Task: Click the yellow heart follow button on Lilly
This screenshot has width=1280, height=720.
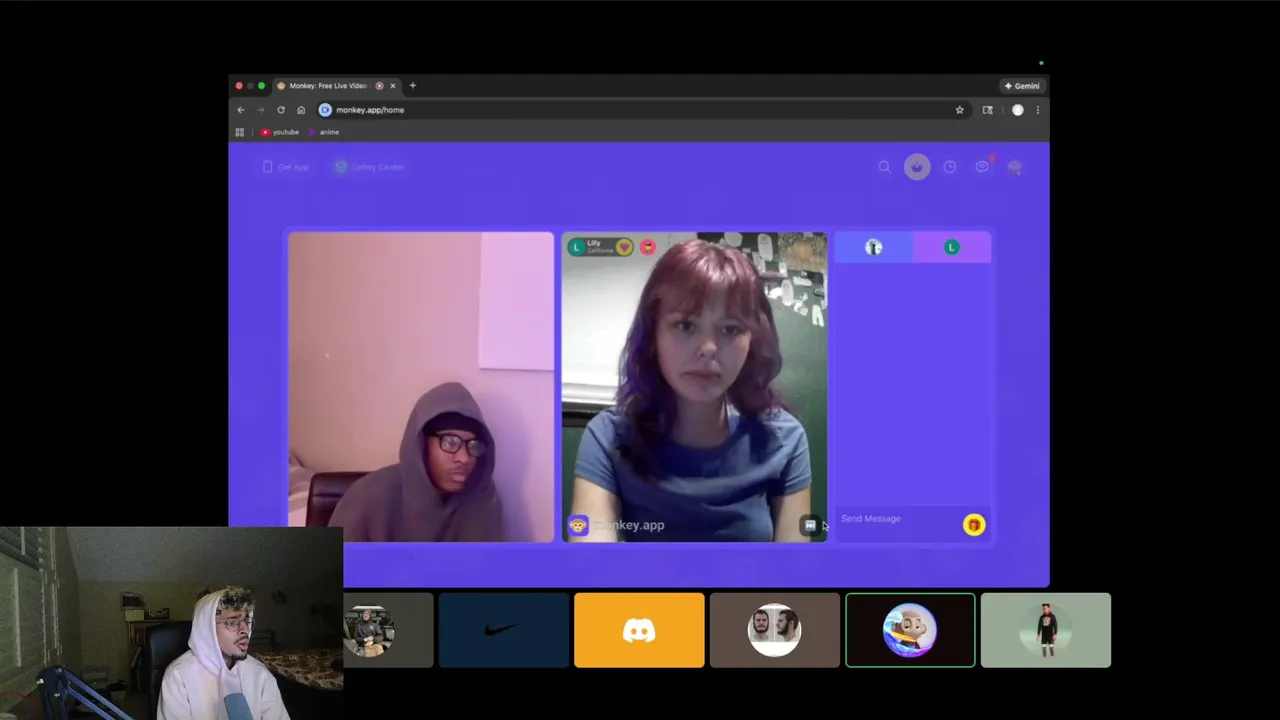Action: 624,247
